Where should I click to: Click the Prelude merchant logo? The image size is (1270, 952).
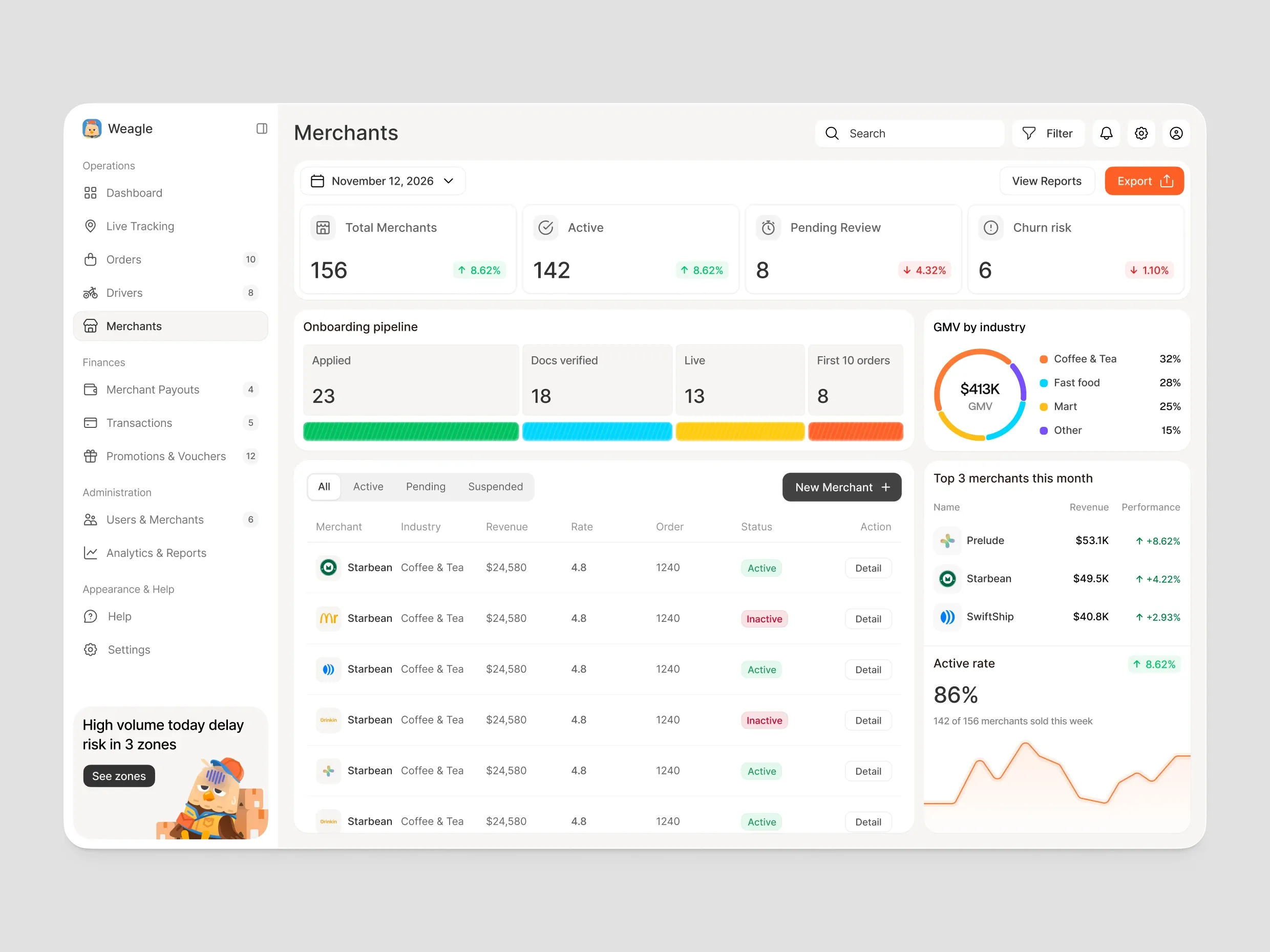tap(947, 540)
